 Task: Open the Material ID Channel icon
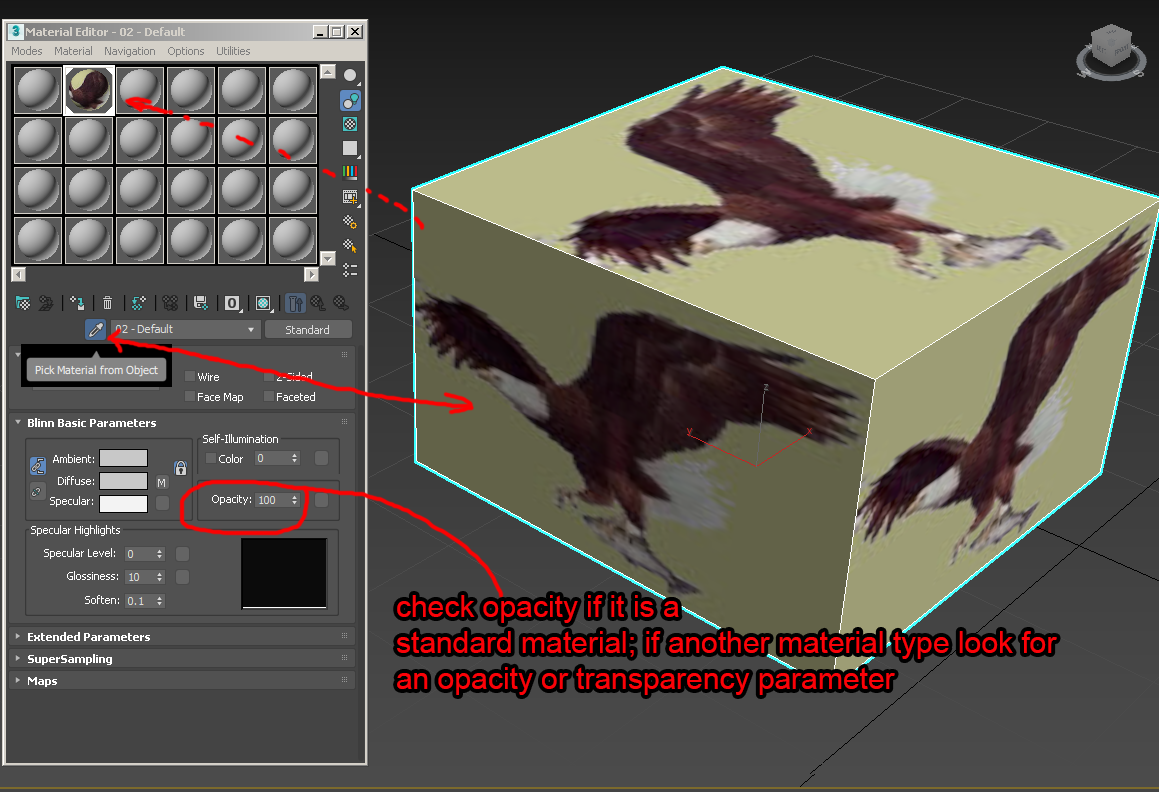click(x=232, y=302)
